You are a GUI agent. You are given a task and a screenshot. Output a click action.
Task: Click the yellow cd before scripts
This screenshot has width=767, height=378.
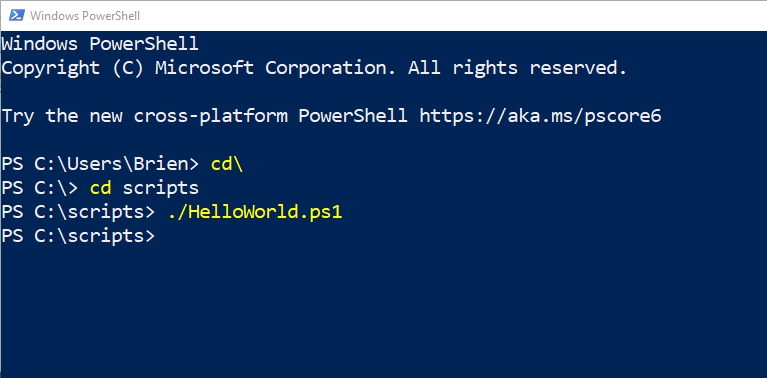(100, 188)
